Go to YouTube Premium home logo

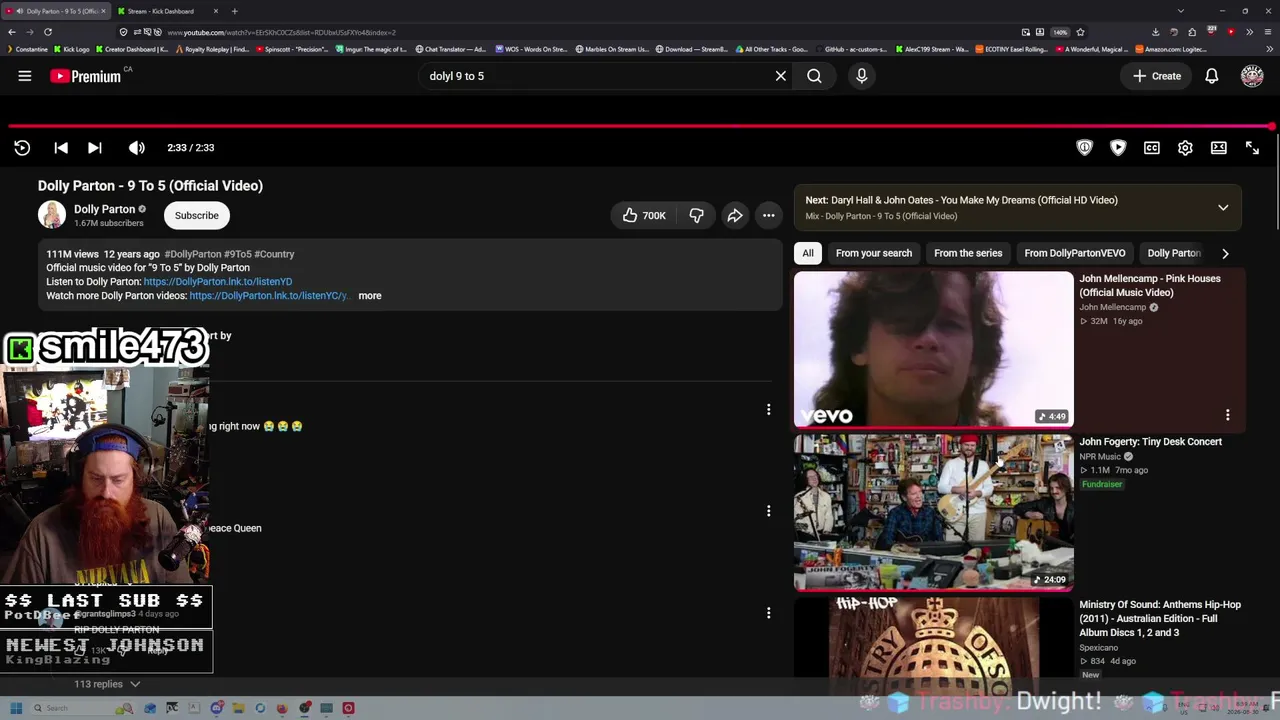tap(86, 76)
